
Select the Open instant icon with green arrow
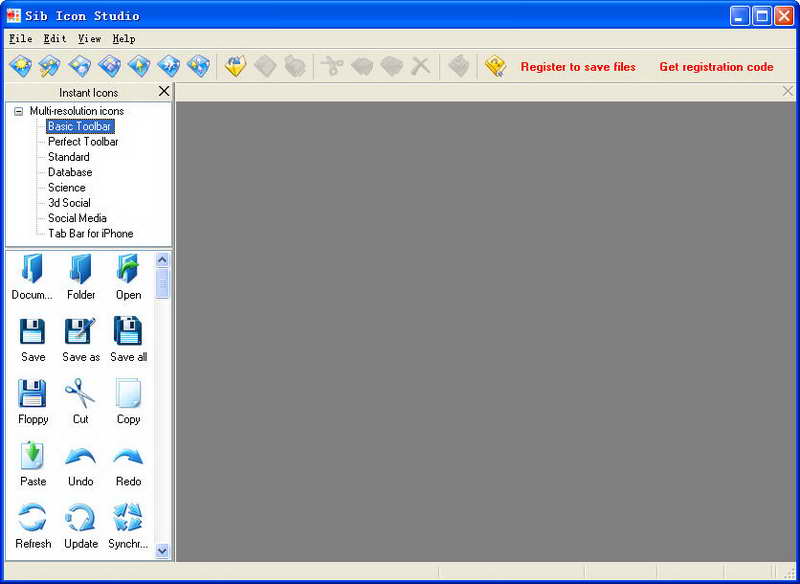128,277
